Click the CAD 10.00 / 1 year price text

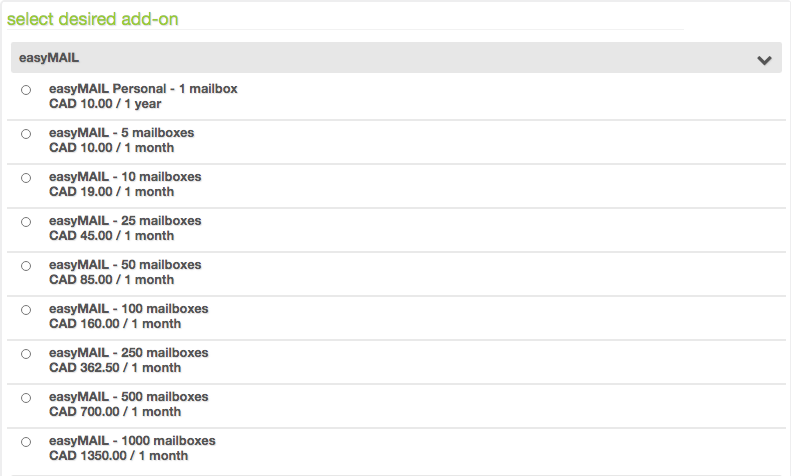[x=105, y=104]
